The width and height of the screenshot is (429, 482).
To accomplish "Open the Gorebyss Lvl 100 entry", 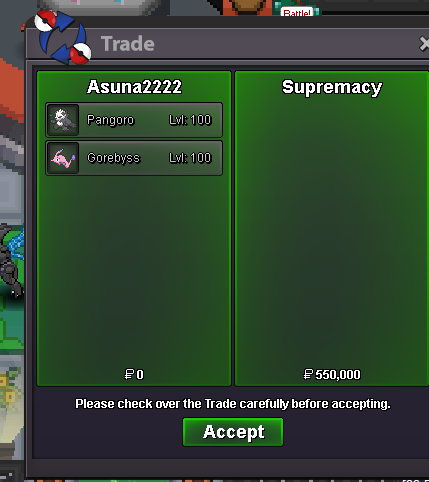I will (134, 158).
